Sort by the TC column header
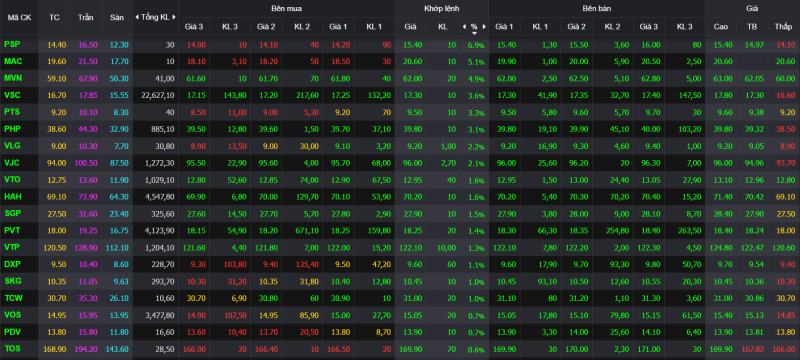The width and height of the screenshot is (800, 360). tap(54, 17)
